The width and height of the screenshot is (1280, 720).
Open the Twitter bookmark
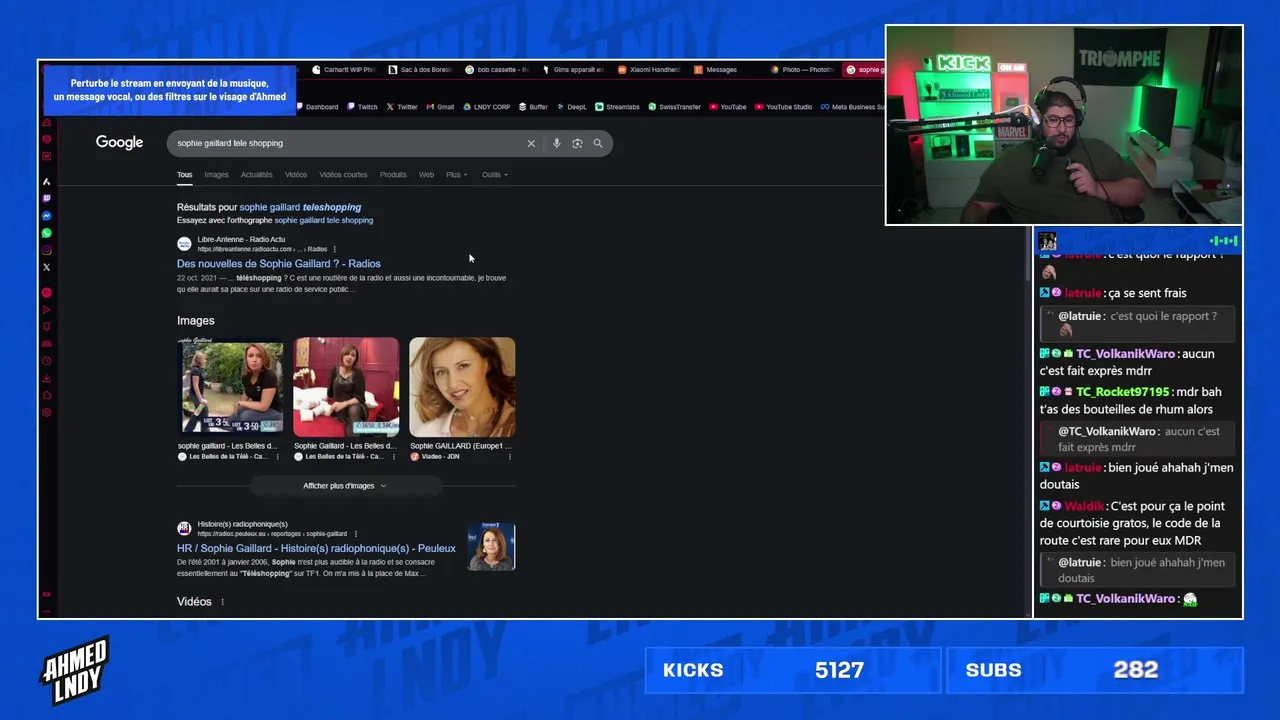[x=402, y=107]
